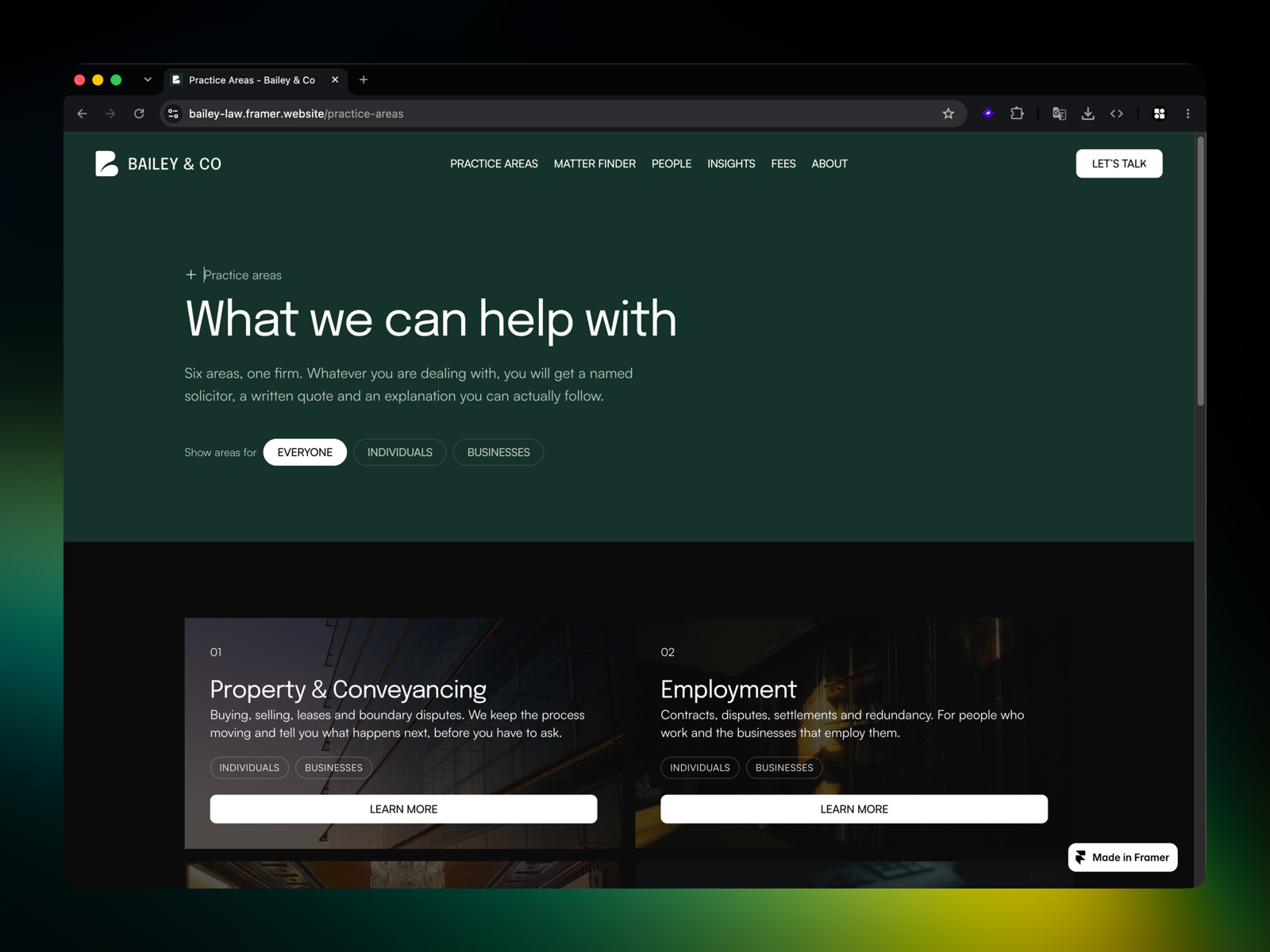Click the page's vertical scrollbar thumb

(1200, 271)
